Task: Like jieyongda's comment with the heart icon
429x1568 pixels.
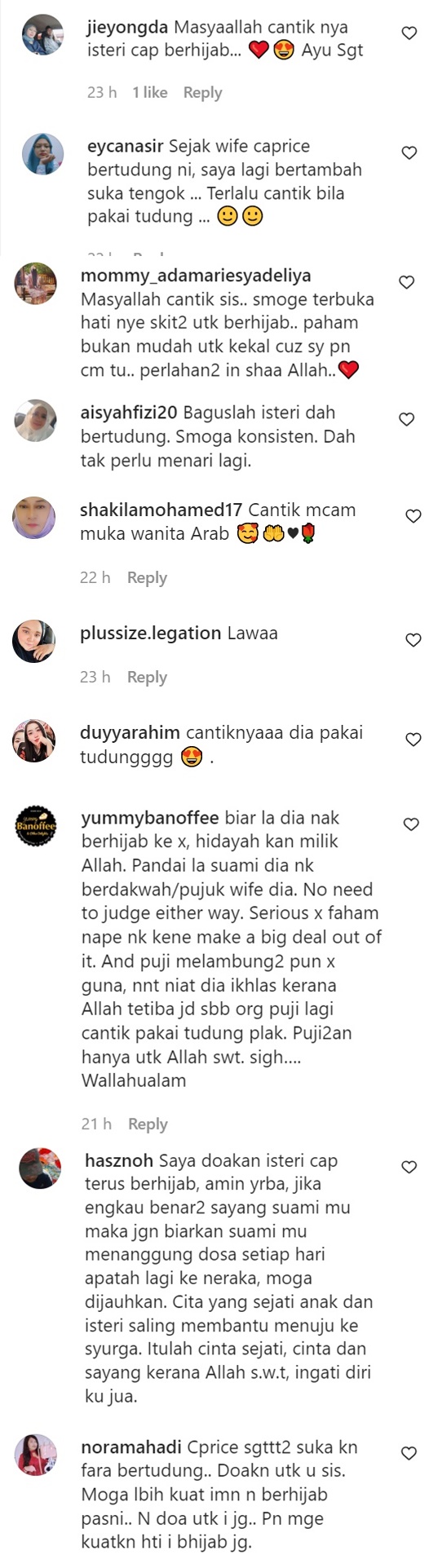Action: pyautogui.click(x=409, y=33)
